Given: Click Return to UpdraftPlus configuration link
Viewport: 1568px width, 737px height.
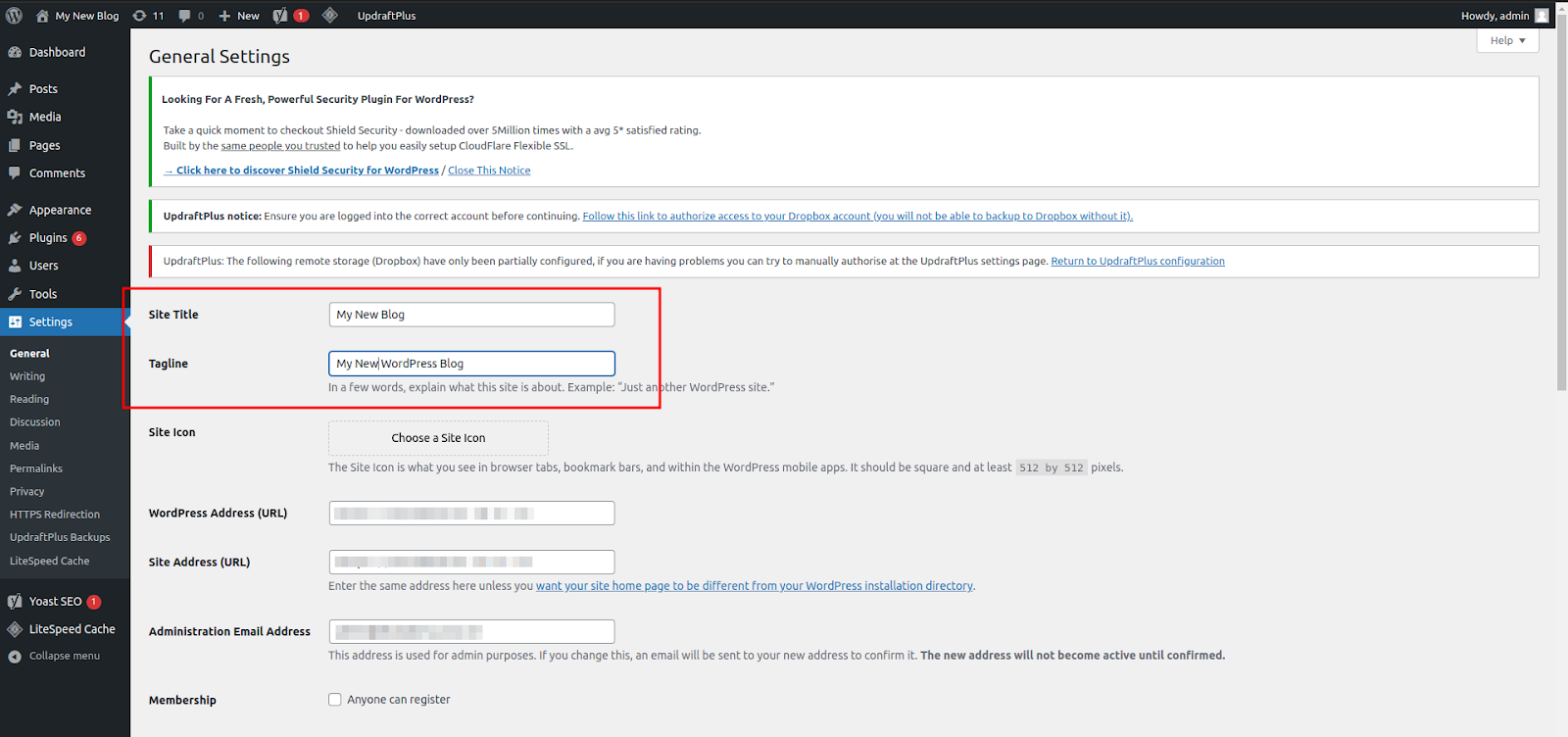Looking at the screenshot, I should click(x=1138, y=262).
